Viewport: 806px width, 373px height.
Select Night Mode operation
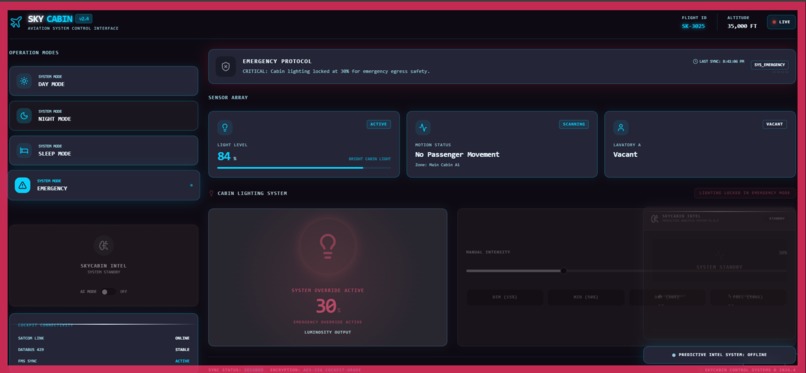click(x=103, y=116)
